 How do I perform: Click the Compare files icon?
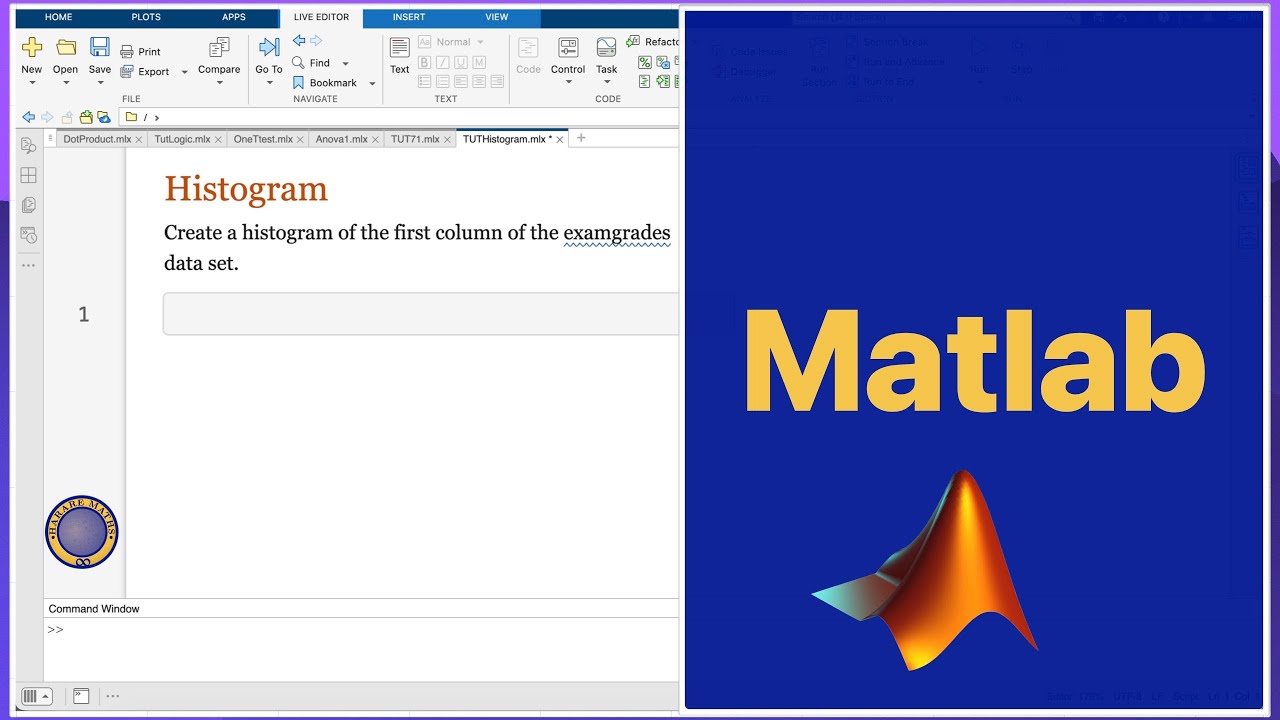click(x=219, y=48)
